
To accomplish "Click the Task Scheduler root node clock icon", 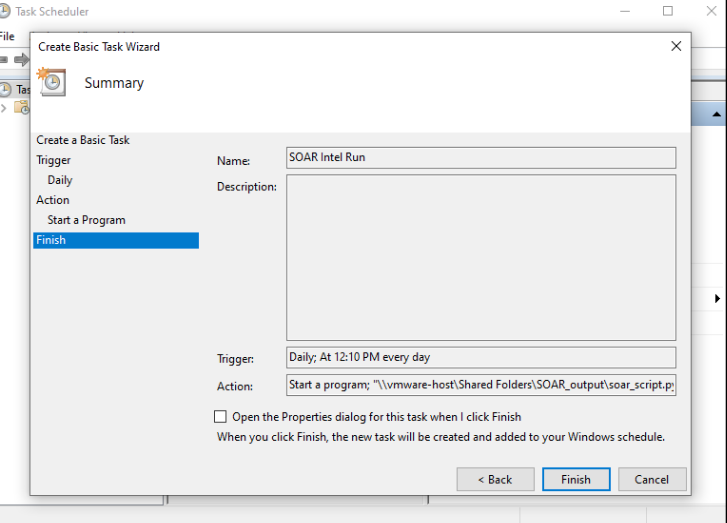I will click(5, 89).
